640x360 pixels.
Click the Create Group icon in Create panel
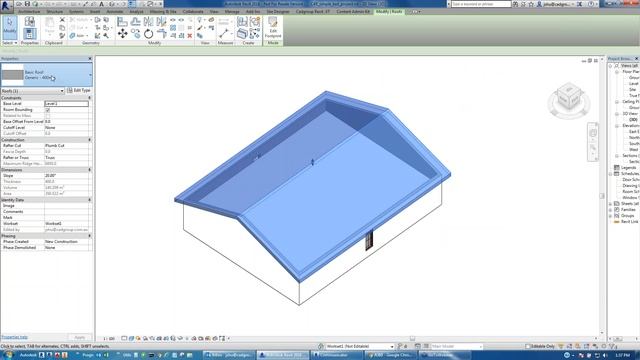coord(255,21)
